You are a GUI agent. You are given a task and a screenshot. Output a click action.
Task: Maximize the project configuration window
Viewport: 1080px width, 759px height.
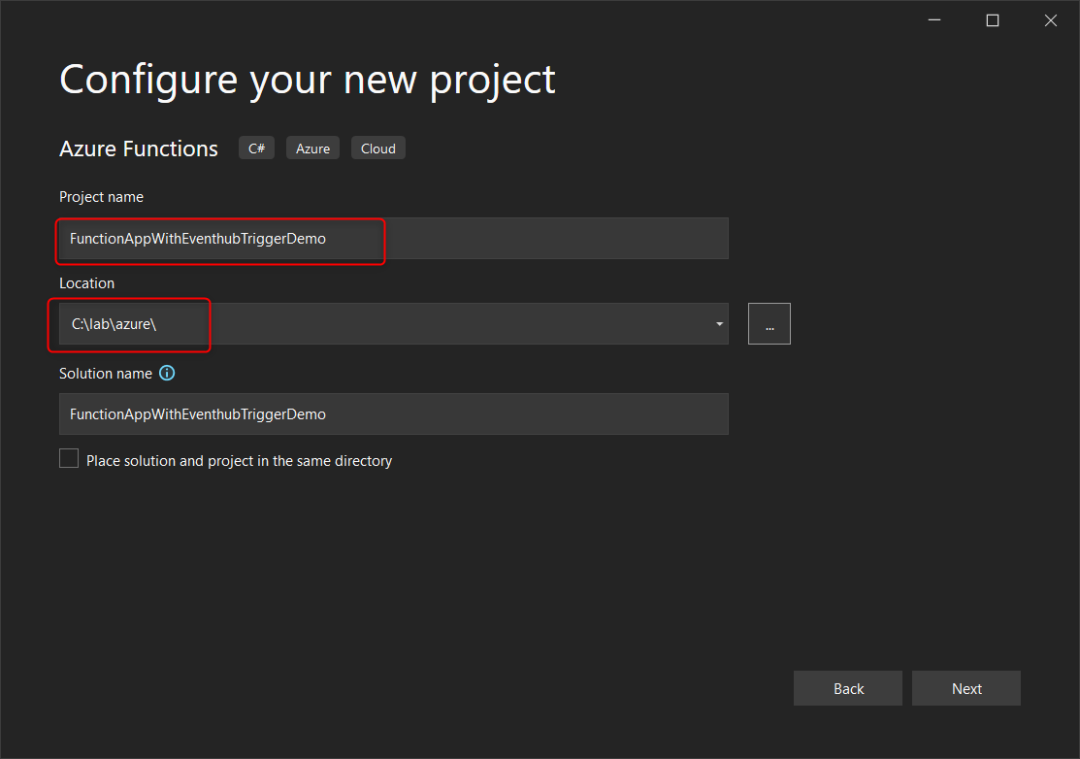pos(992,20)
